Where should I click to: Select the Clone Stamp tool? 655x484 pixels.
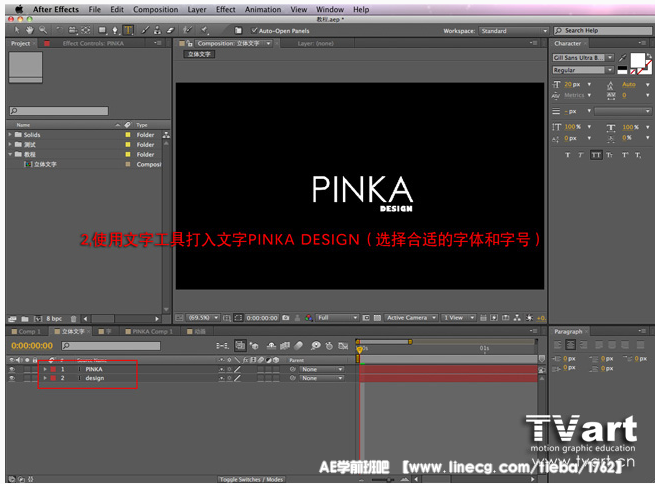(x=157, y=30)
